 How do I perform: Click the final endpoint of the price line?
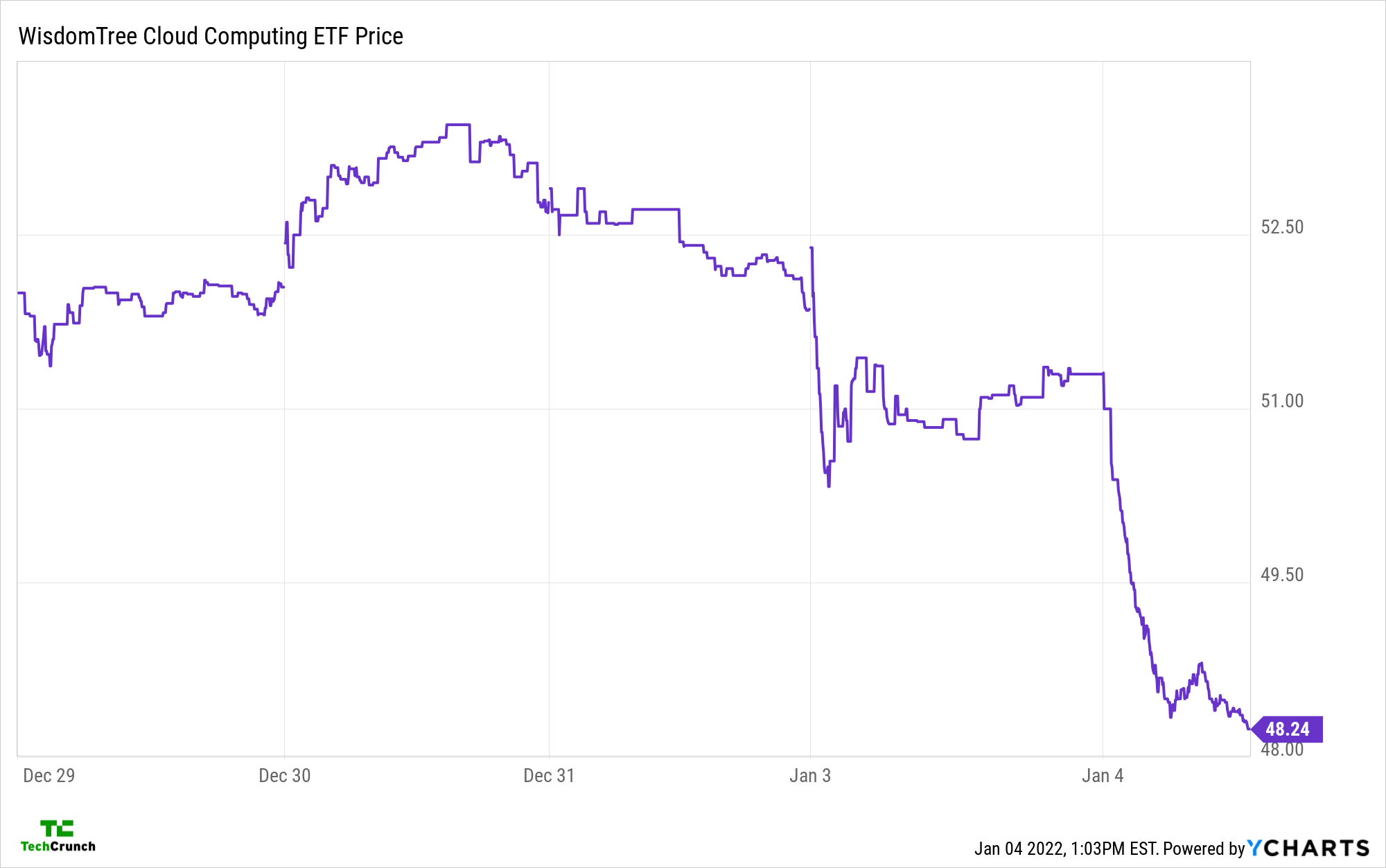pyautogui.click(x=1249, y=729)
